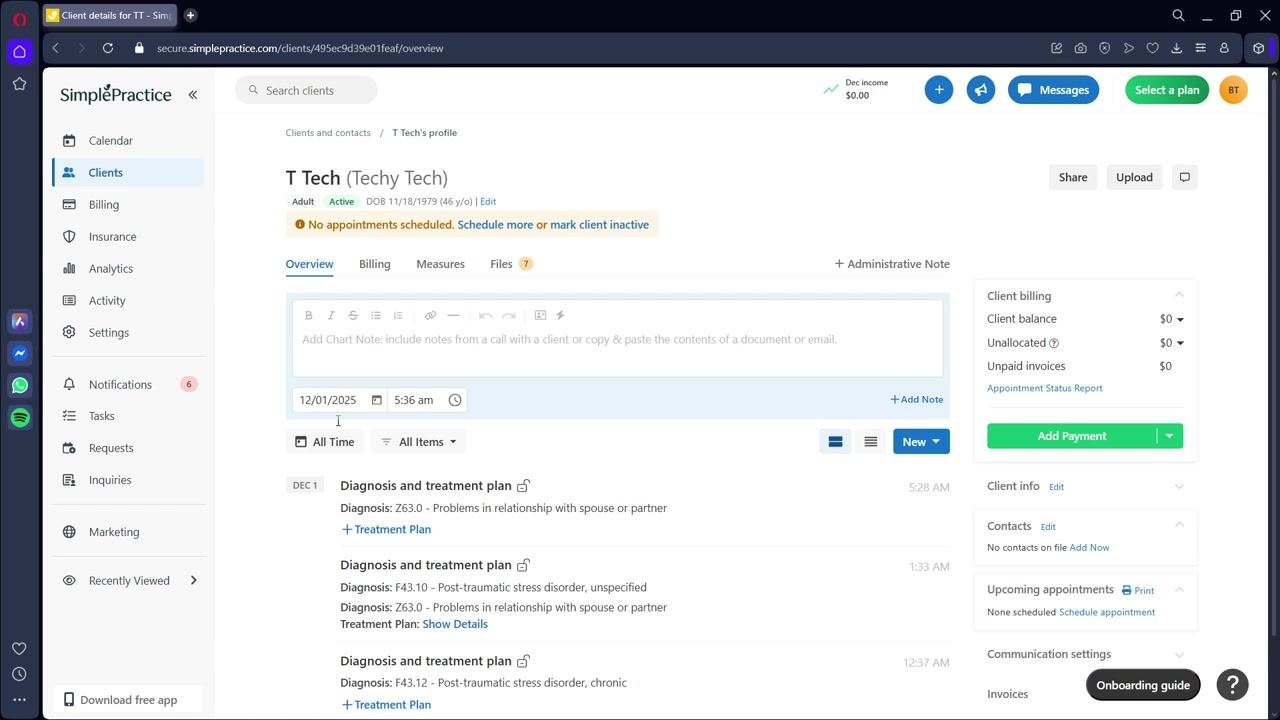Open Client balance dropdown arrow

pyautogui.click(x=1180, y=319)
